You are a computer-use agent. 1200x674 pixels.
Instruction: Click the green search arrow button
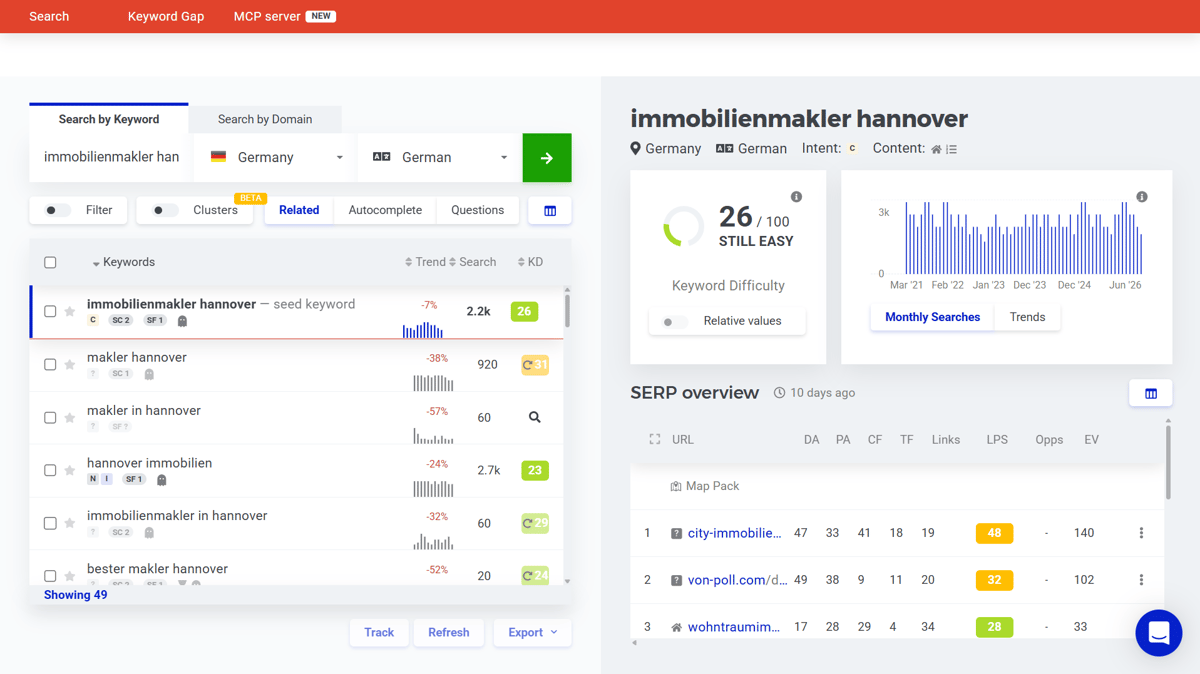(x=547, y=158)
